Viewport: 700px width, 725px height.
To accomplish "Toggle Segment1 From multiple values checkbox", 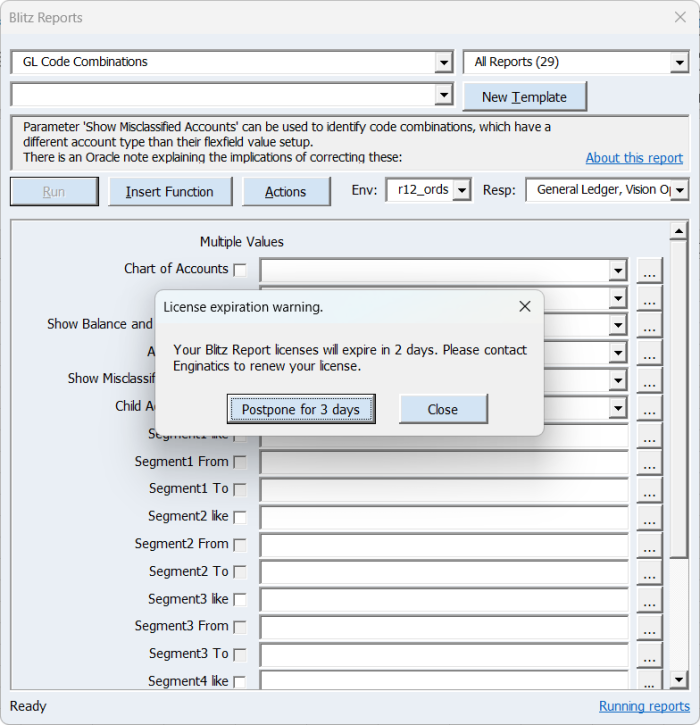I will pos(240,462).
